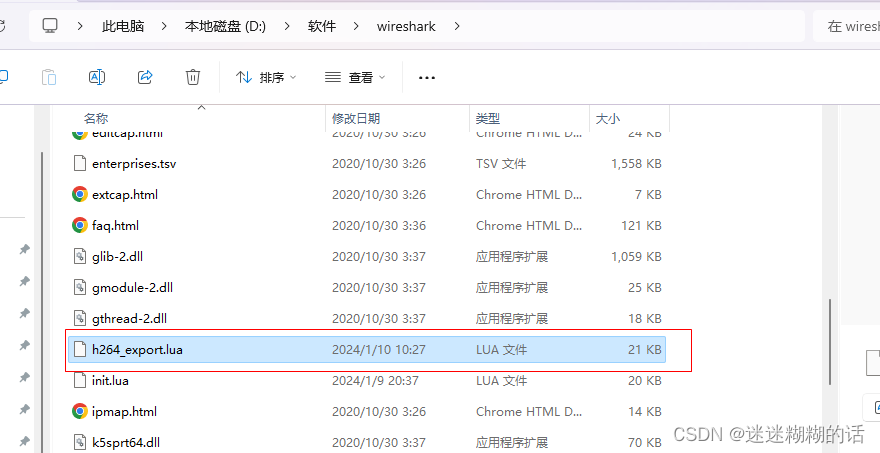Select the k5sprt64.dll file
The height and width of the screenshot is (453, 880).
[366, 442]
